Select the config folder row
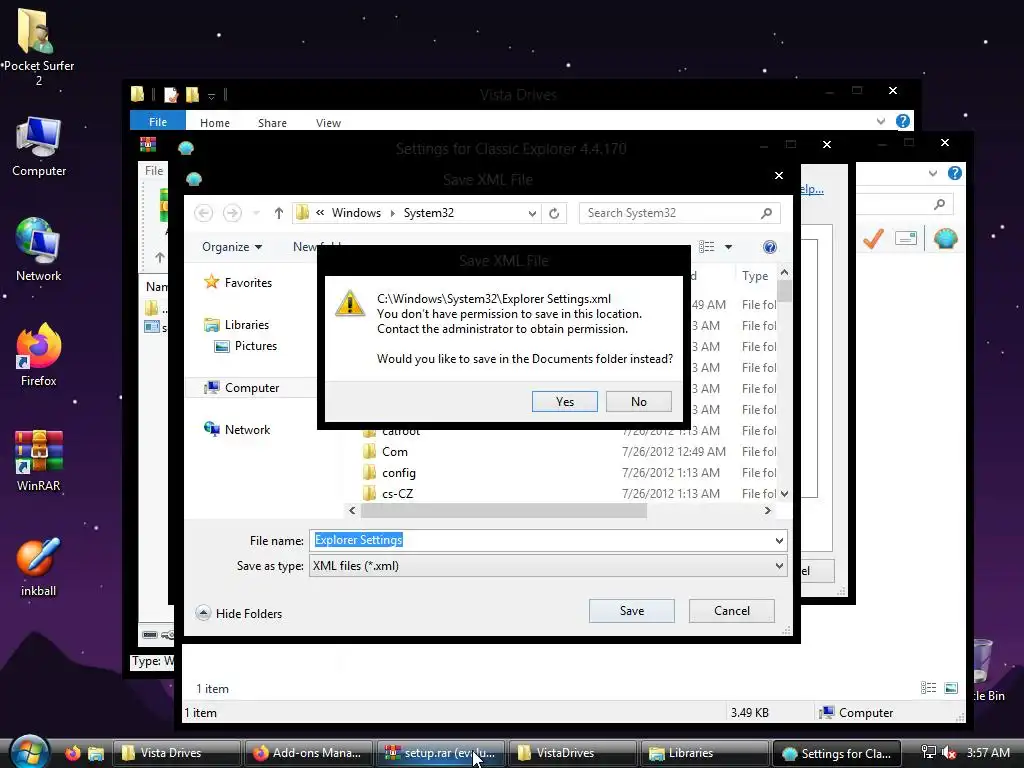This screenshot has height=768, width=1024. (x=562, y=473)
